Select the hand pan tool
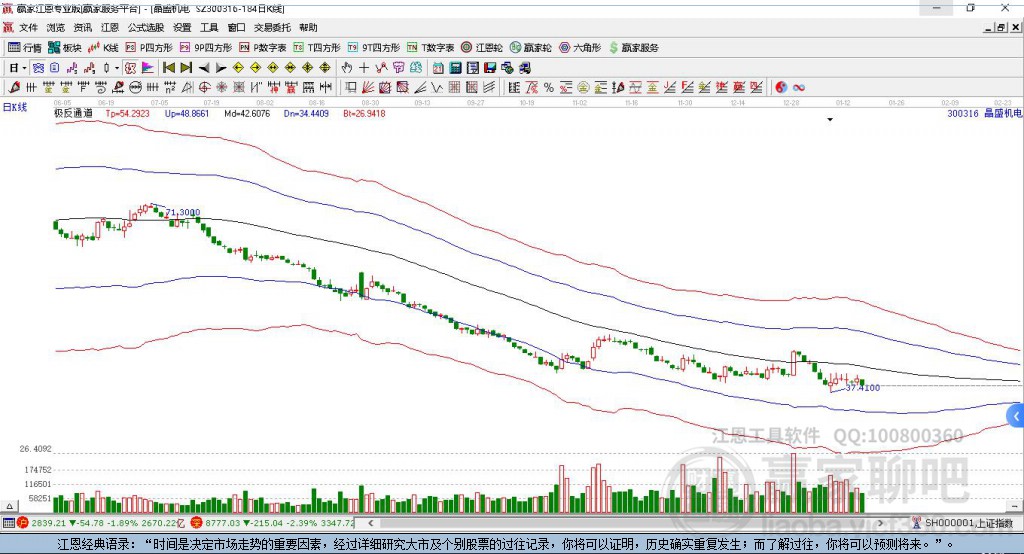This screenshot has height=554, width=1024. coord(347,68)
